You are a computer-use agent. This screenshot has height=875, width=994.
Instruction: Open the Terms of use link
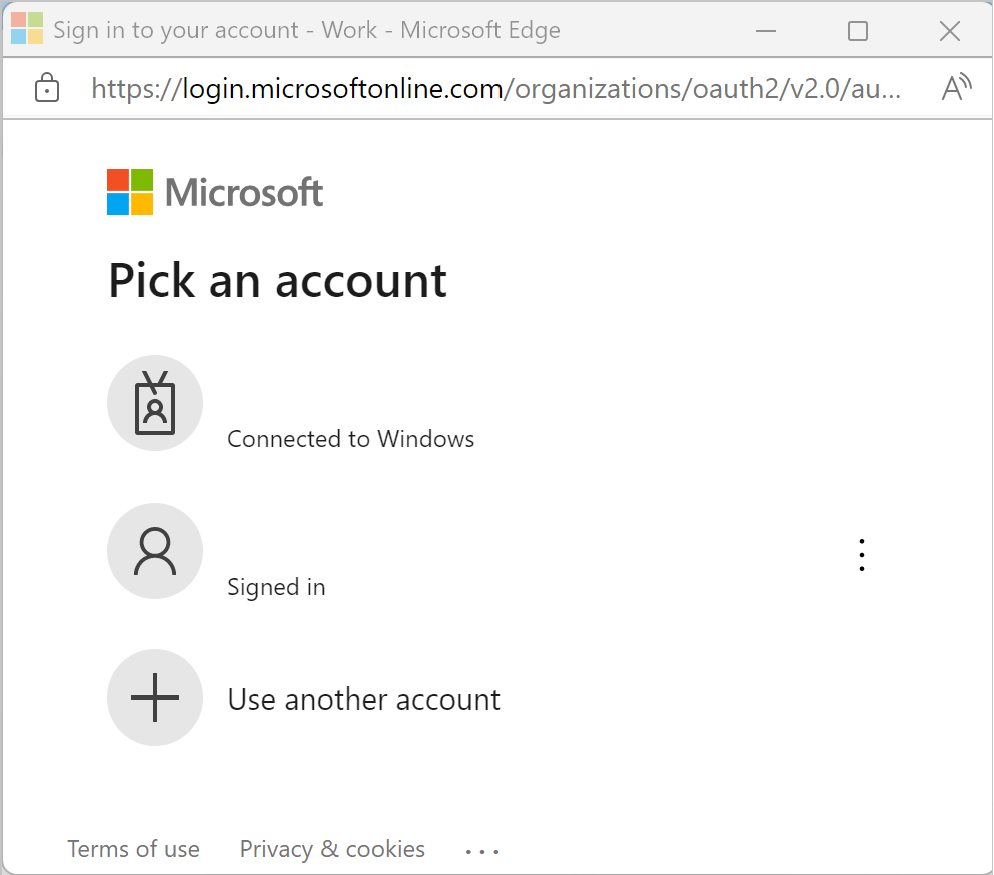(x=133, y=848)
